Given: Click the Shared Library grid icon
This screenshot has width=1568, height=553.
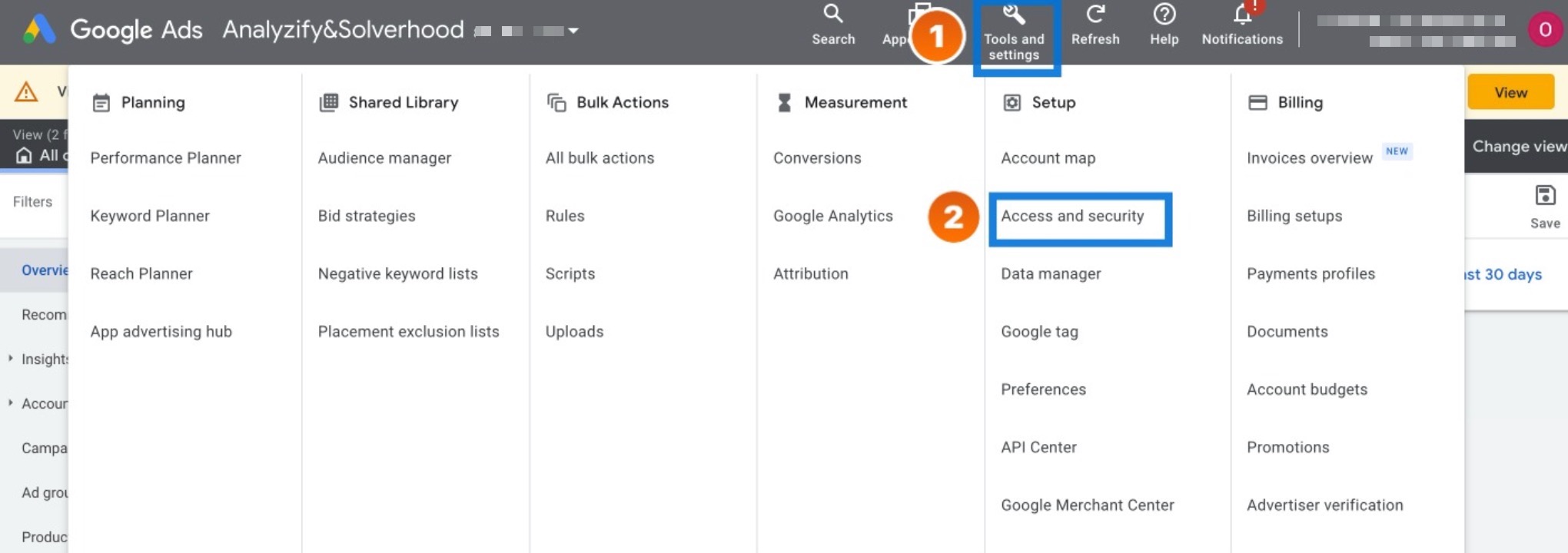Looking at the screenshot, I should tap(329, 102).
